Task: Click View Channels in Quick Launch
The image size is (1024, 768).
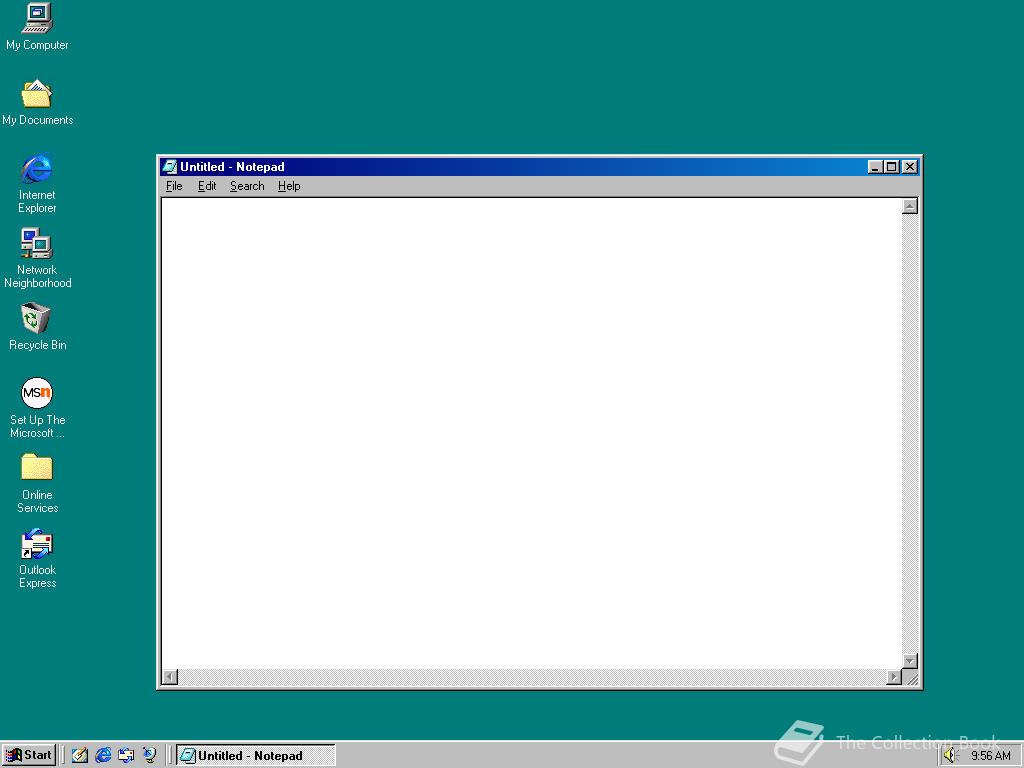Action: pos(150,756)
